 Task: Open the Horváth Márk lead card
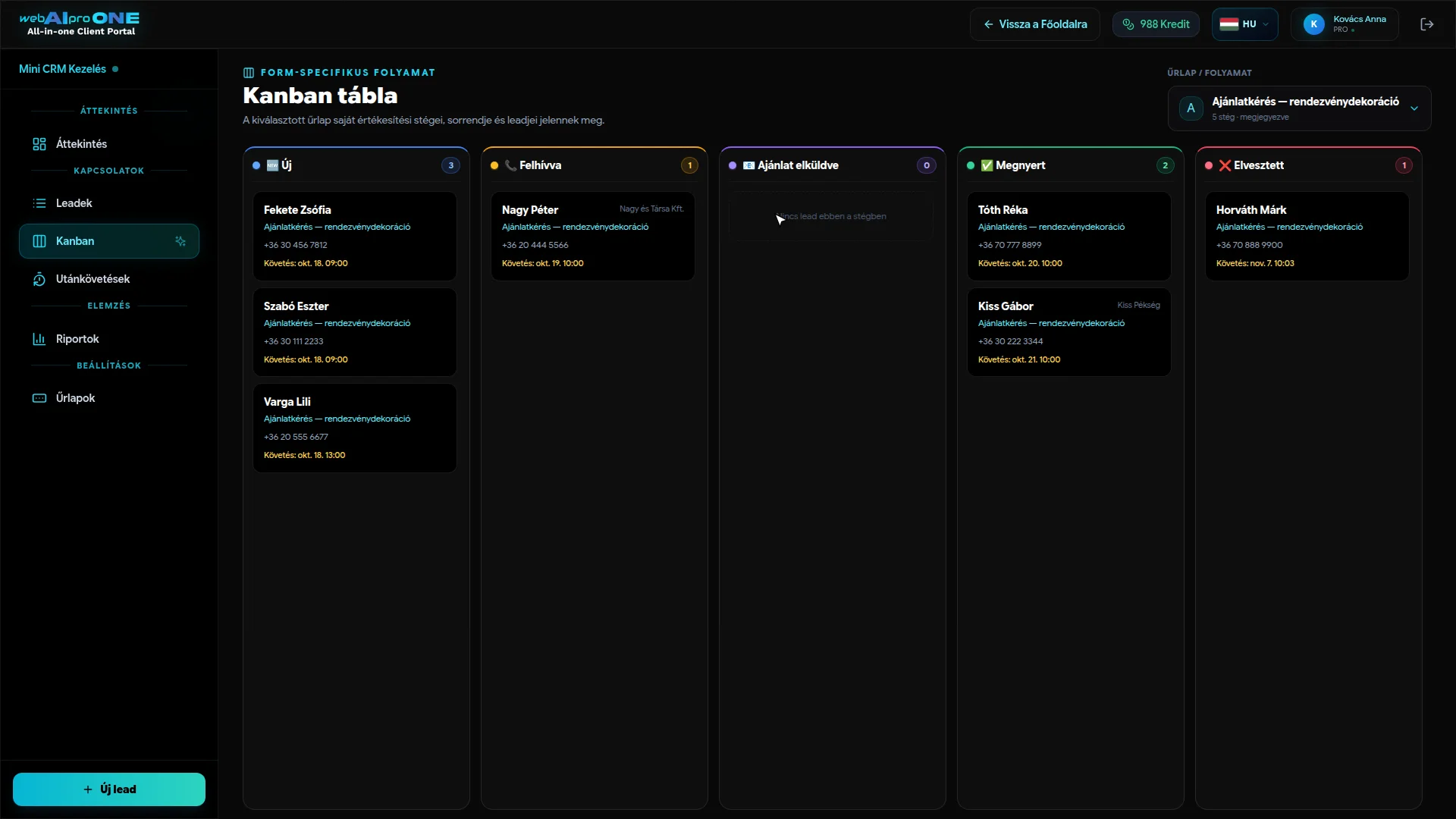1307,236
